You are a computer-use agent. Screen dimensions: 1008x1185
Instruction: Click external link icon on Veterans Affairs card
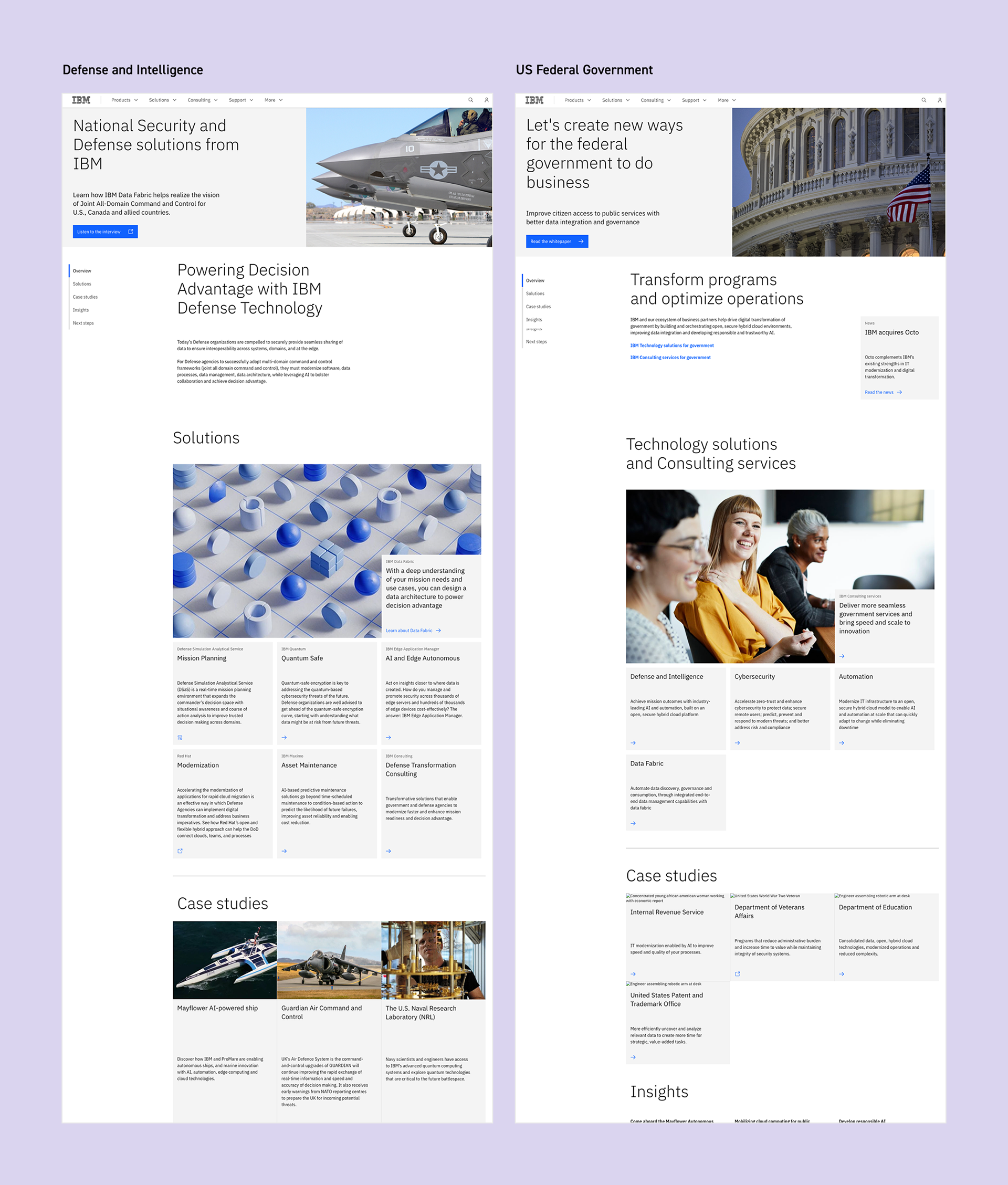click(737, 973)
